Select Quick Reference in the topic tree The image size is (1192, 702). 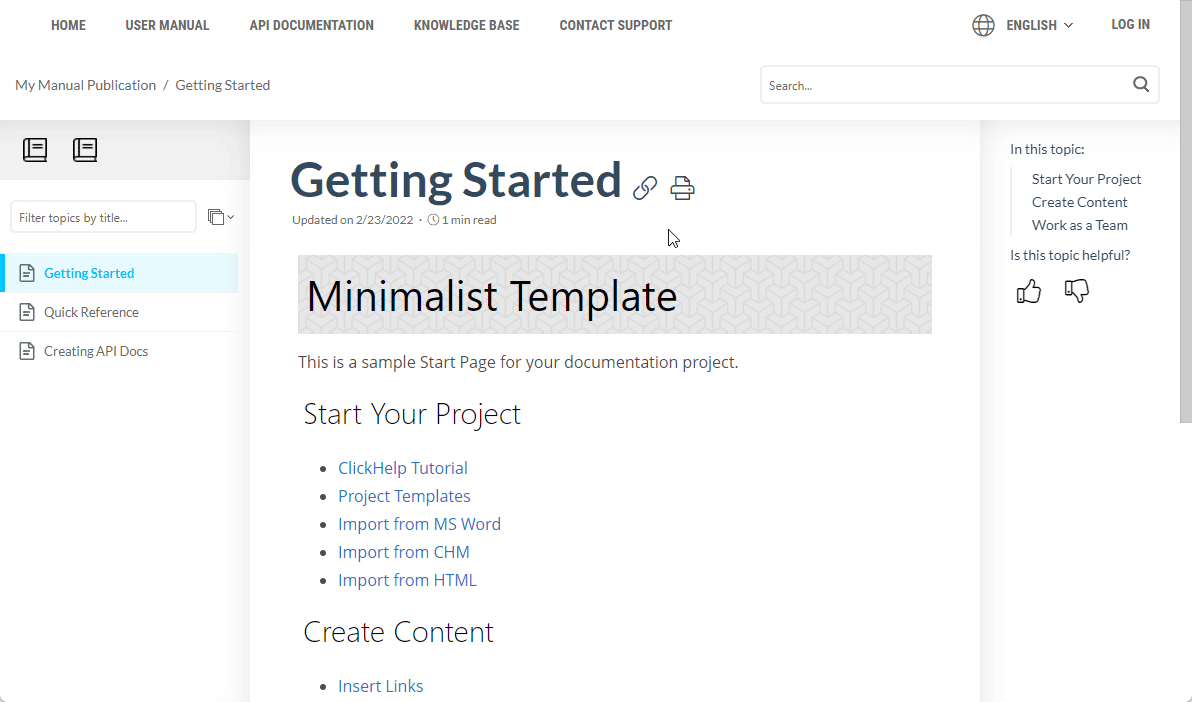tap(91, 312)
